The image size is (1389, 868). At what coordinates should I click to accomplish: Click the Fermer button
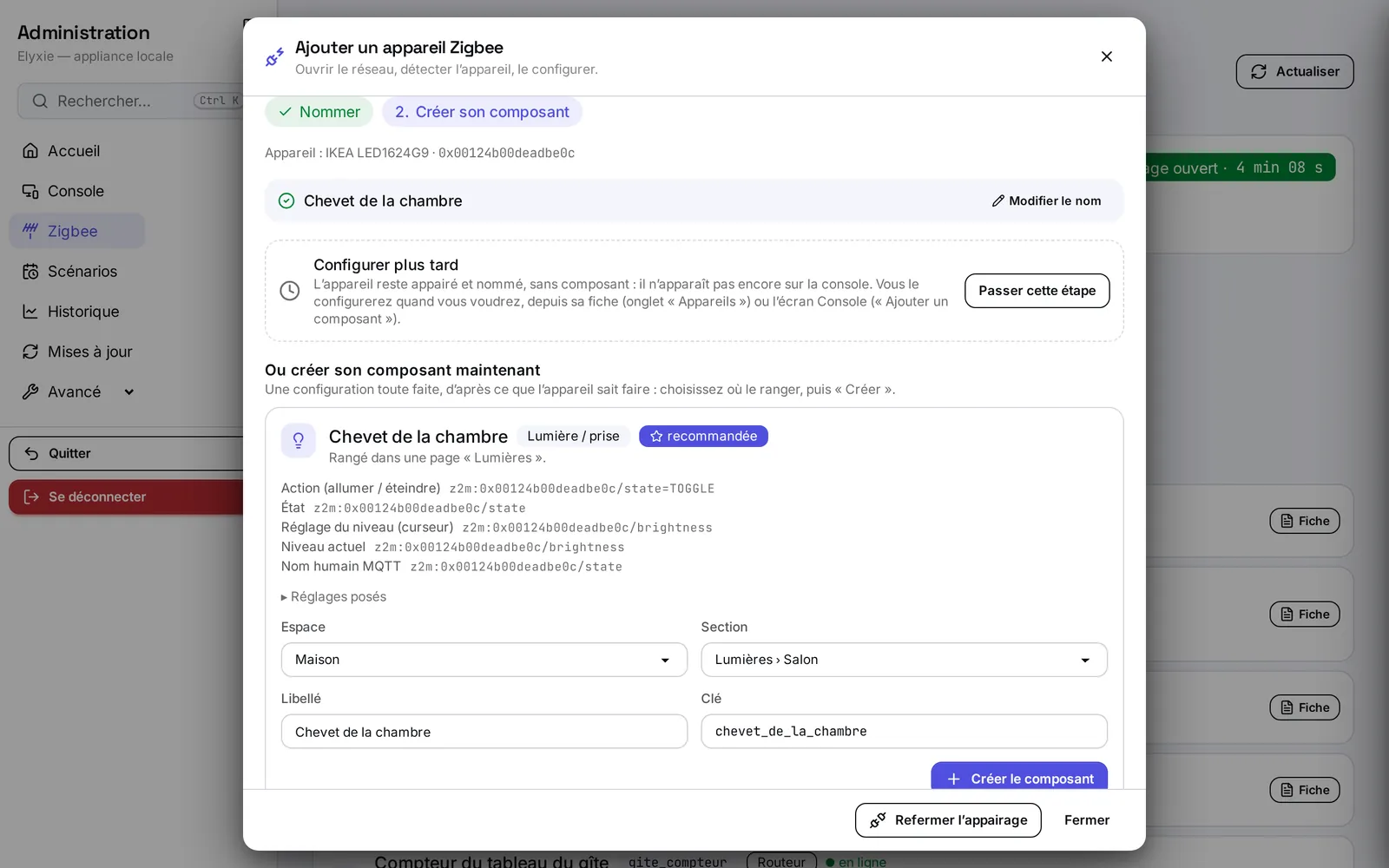(1087, 820)
